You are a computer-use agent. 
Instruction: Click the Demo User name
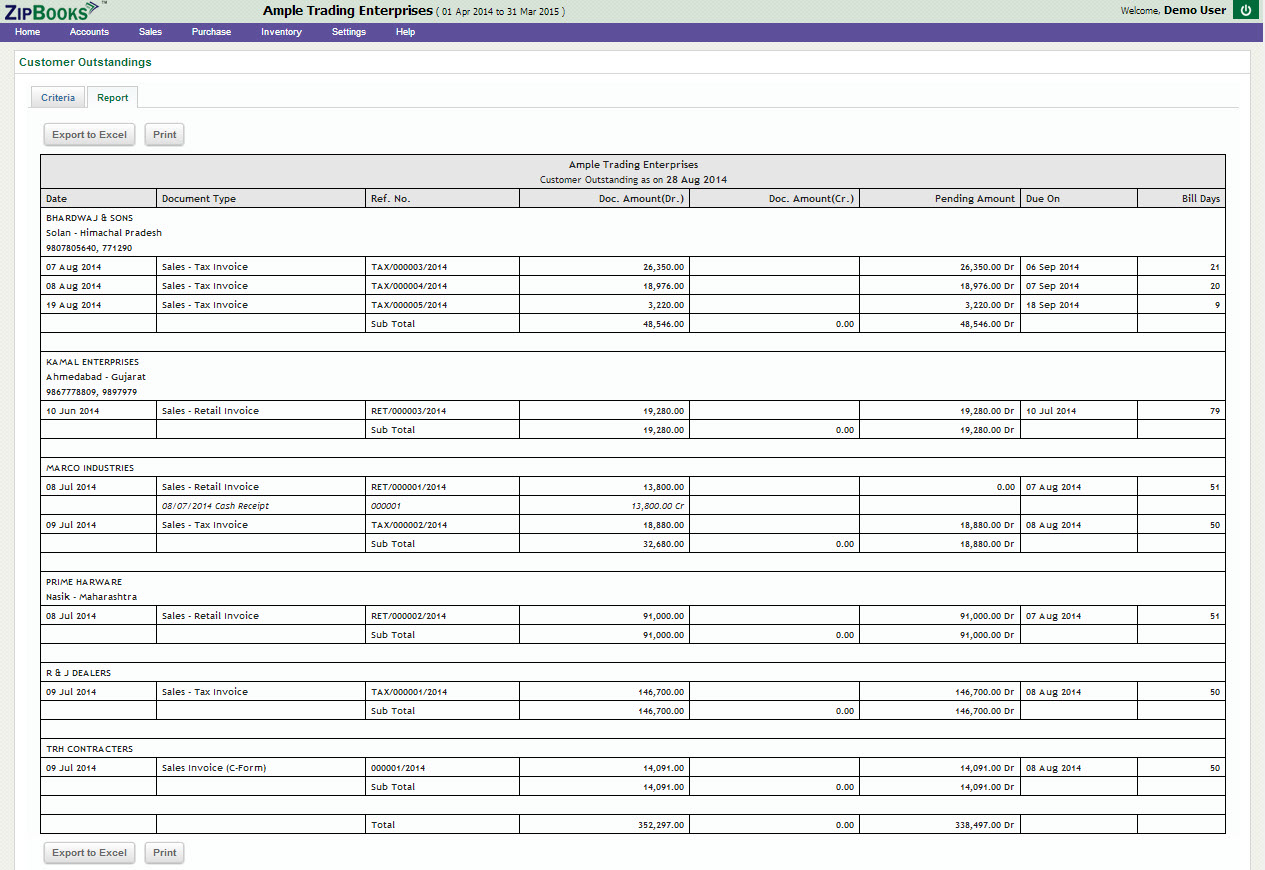pos(1194,11)
